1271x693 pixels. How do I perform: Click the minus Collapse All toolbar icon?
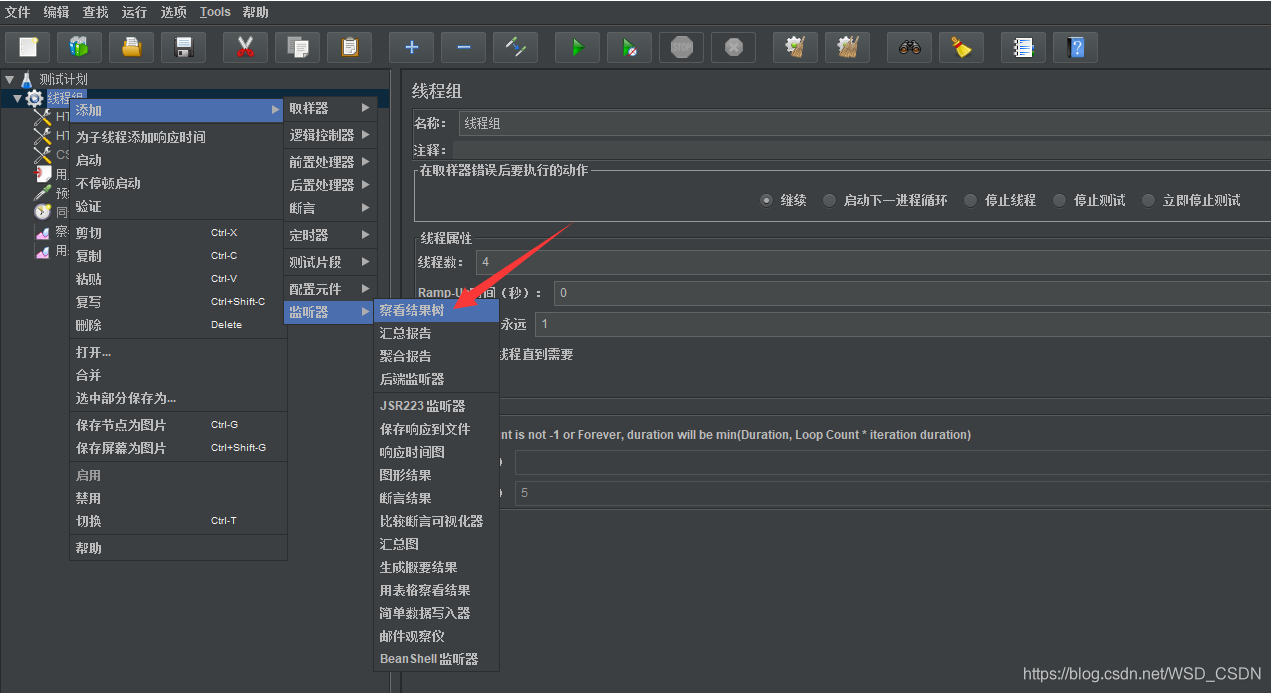click(463, 47)
